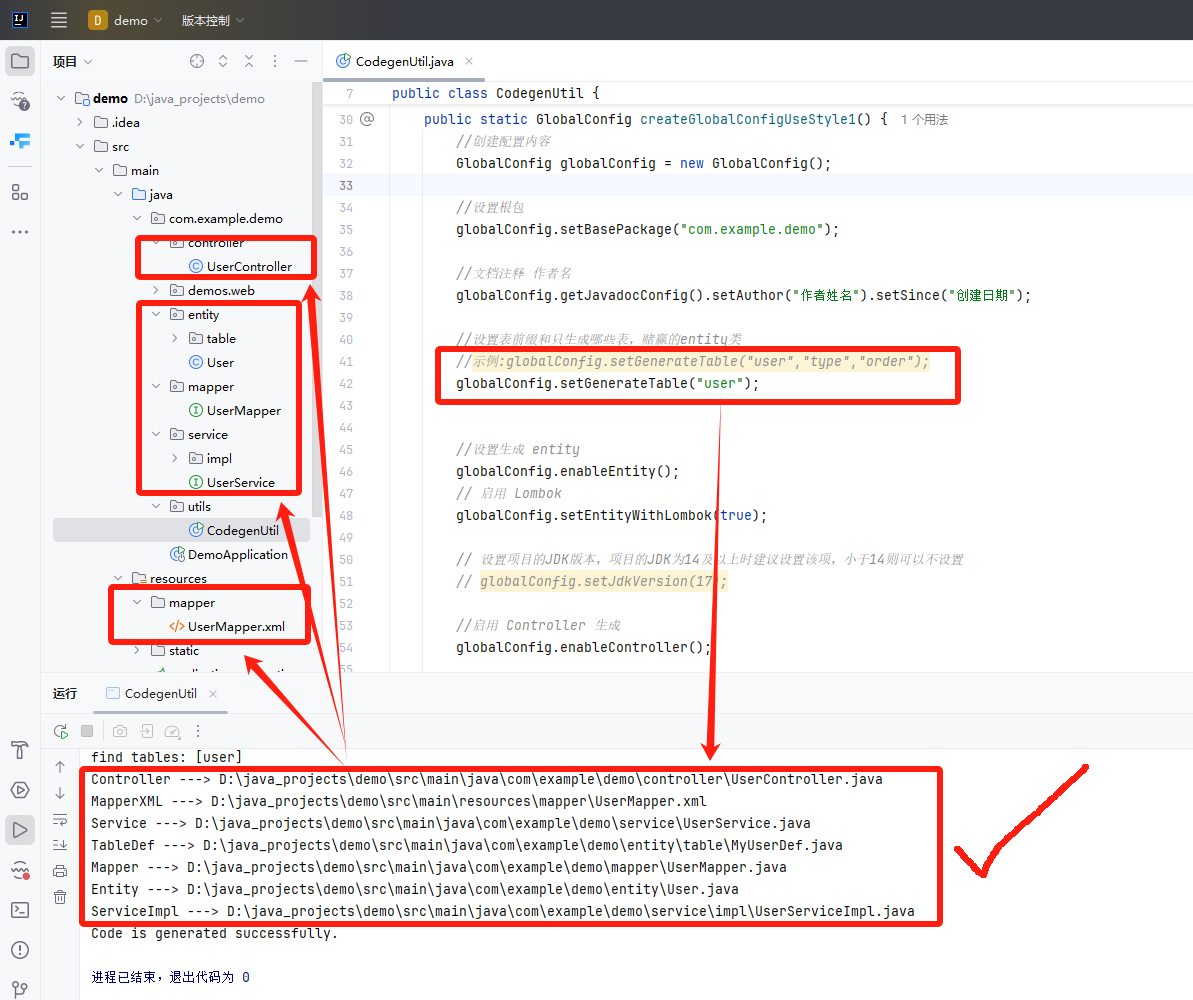Select the 运行 panel label
Image resolution: width=1193 pixels, height=1000 pixels.
click(65, 693)
